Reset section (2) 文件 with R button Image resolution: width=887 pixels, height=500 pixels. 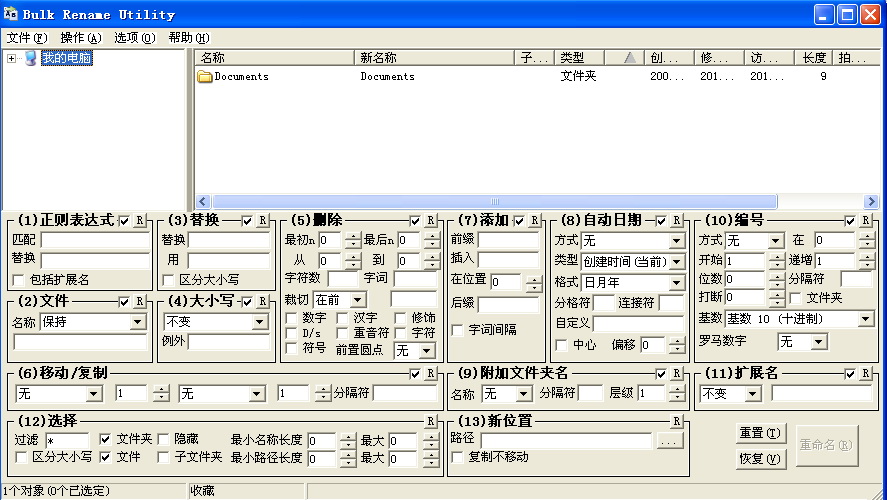(139, 301)
